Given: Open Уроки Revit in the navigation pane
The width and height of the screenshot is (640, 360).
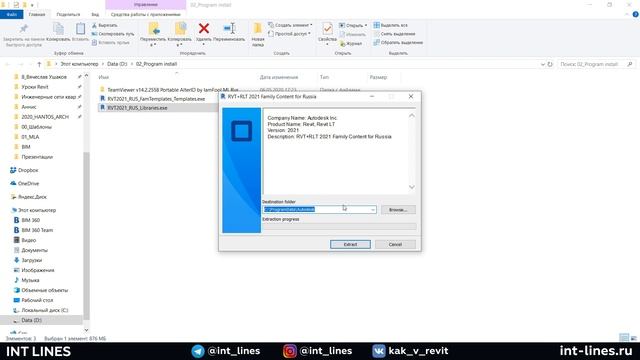Looking at the screenshot, I should (x=35, y=87).
